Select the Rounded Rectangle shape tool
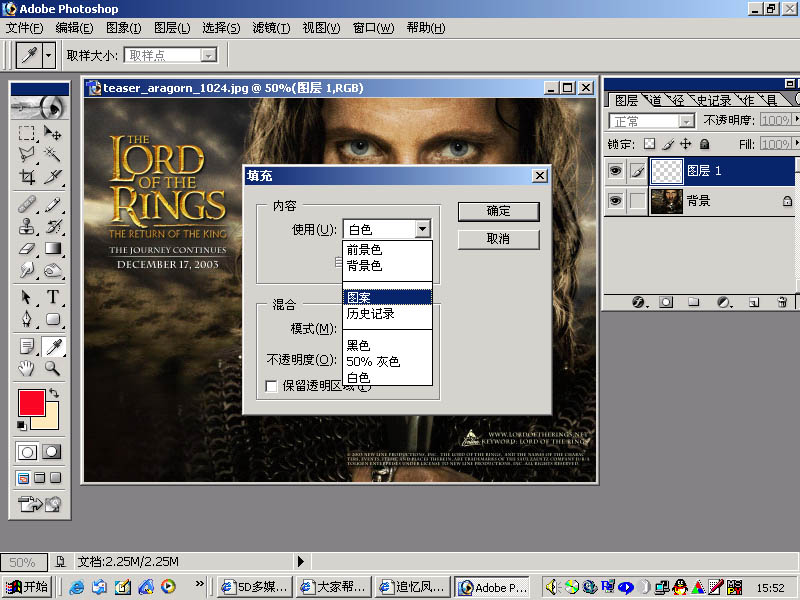The image size is (800, 600). point(53,319)
